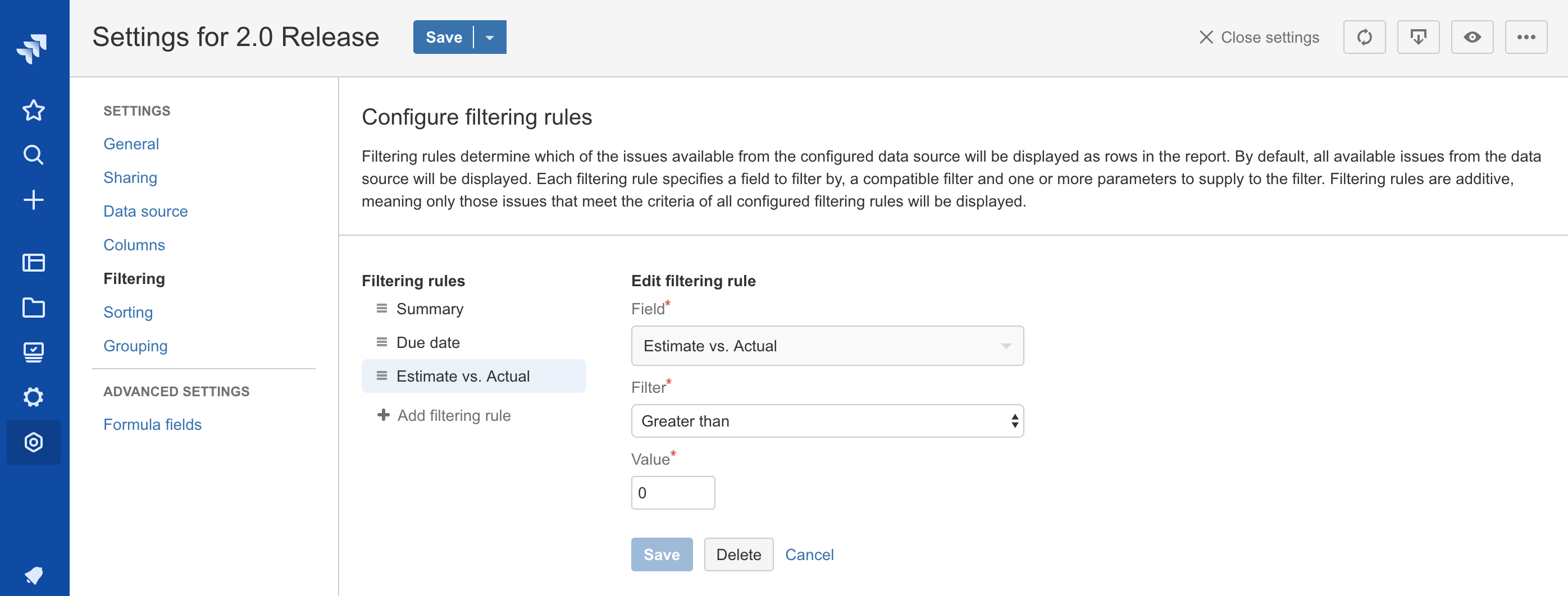Refresh the report with the reload icon

(1364, 37)
